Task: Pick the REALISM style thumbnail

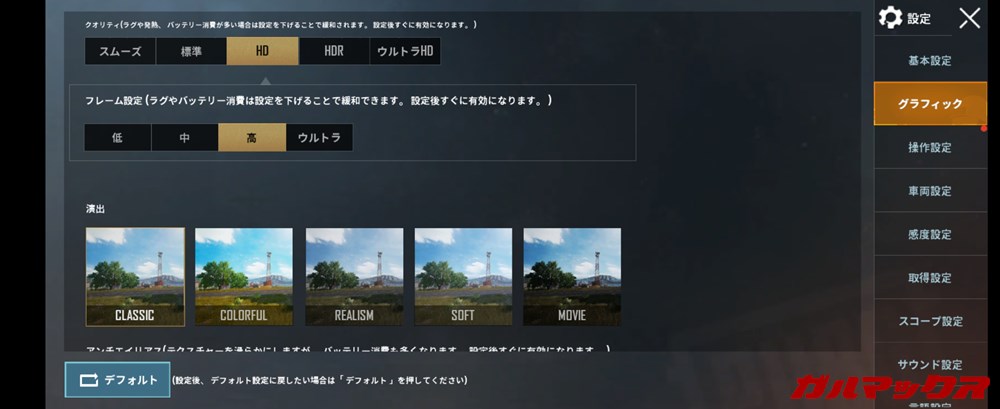Action: click(x=354, y=277)
